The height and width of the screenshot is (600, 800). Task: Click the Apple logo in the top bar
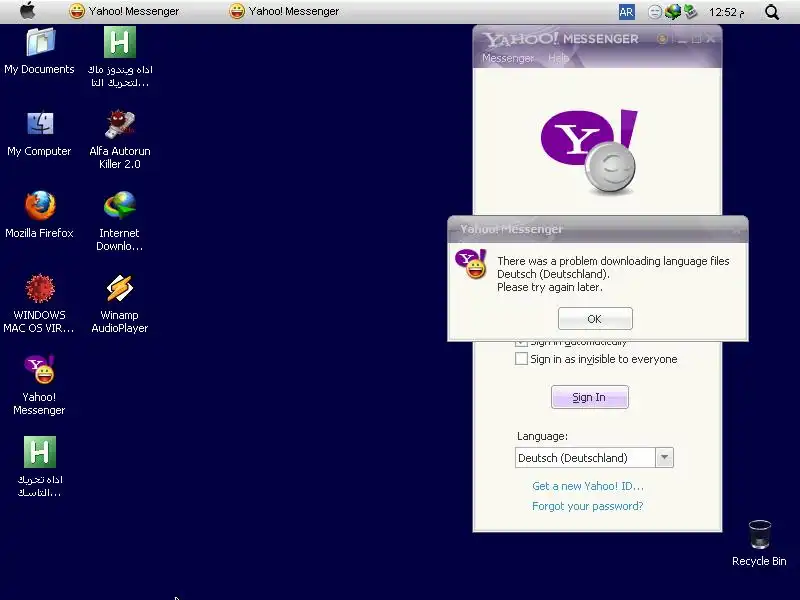click(28, 11)
